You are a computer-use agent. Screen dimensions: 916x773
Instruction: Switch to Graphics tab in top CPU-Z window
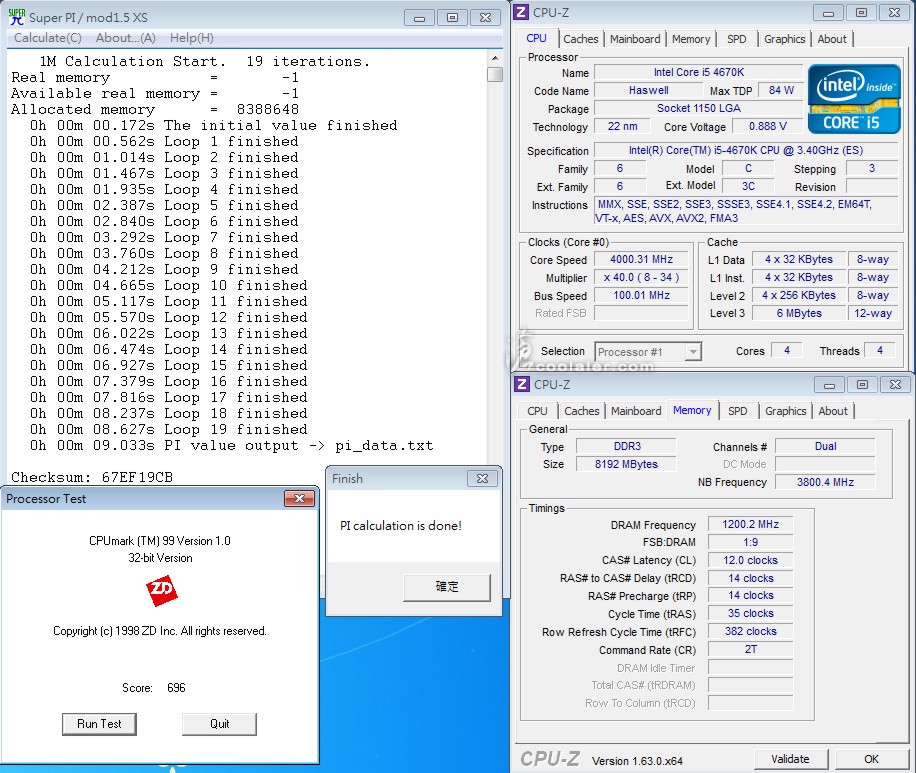[x=785, y=39]
